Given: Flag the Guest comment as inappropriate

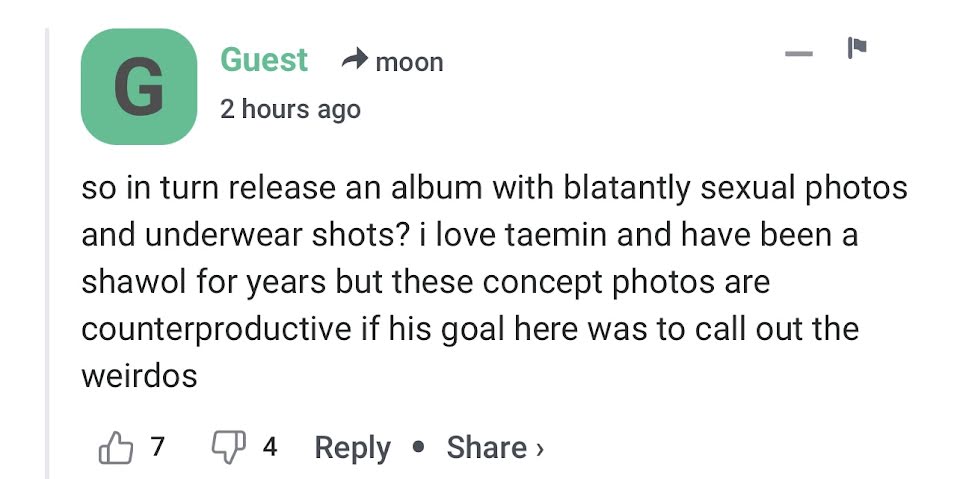Looking at the screenshot, I should (x=856, y=48).
